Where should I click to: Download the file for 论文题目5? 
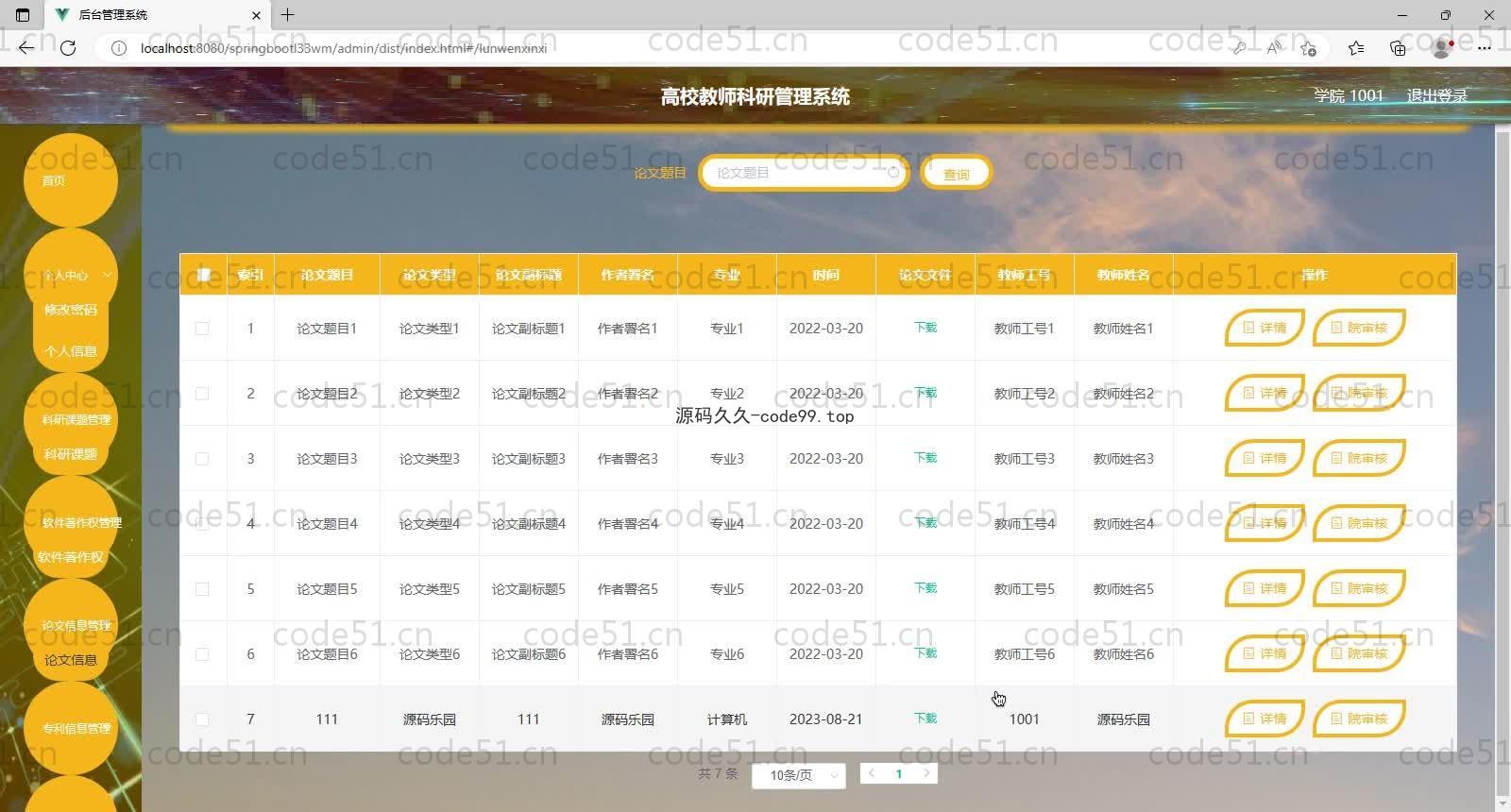(x=925, y=588)
